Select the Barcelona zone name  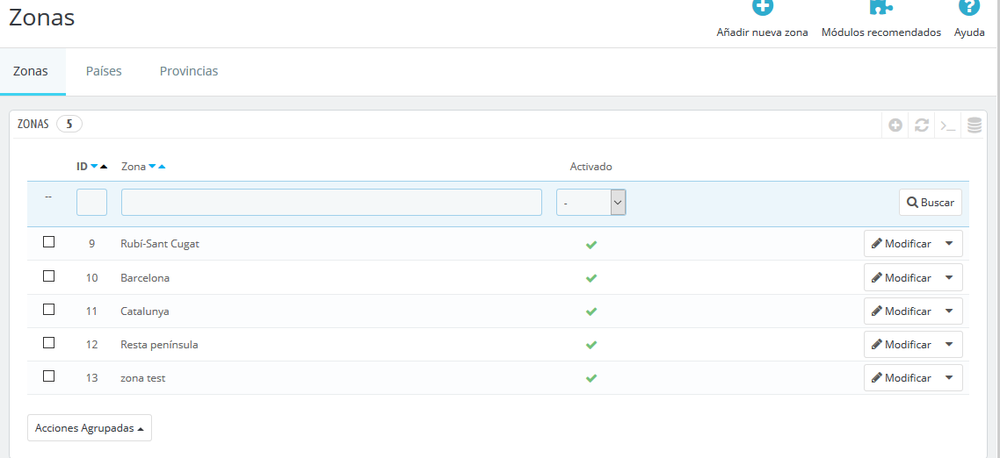point(145,278)
